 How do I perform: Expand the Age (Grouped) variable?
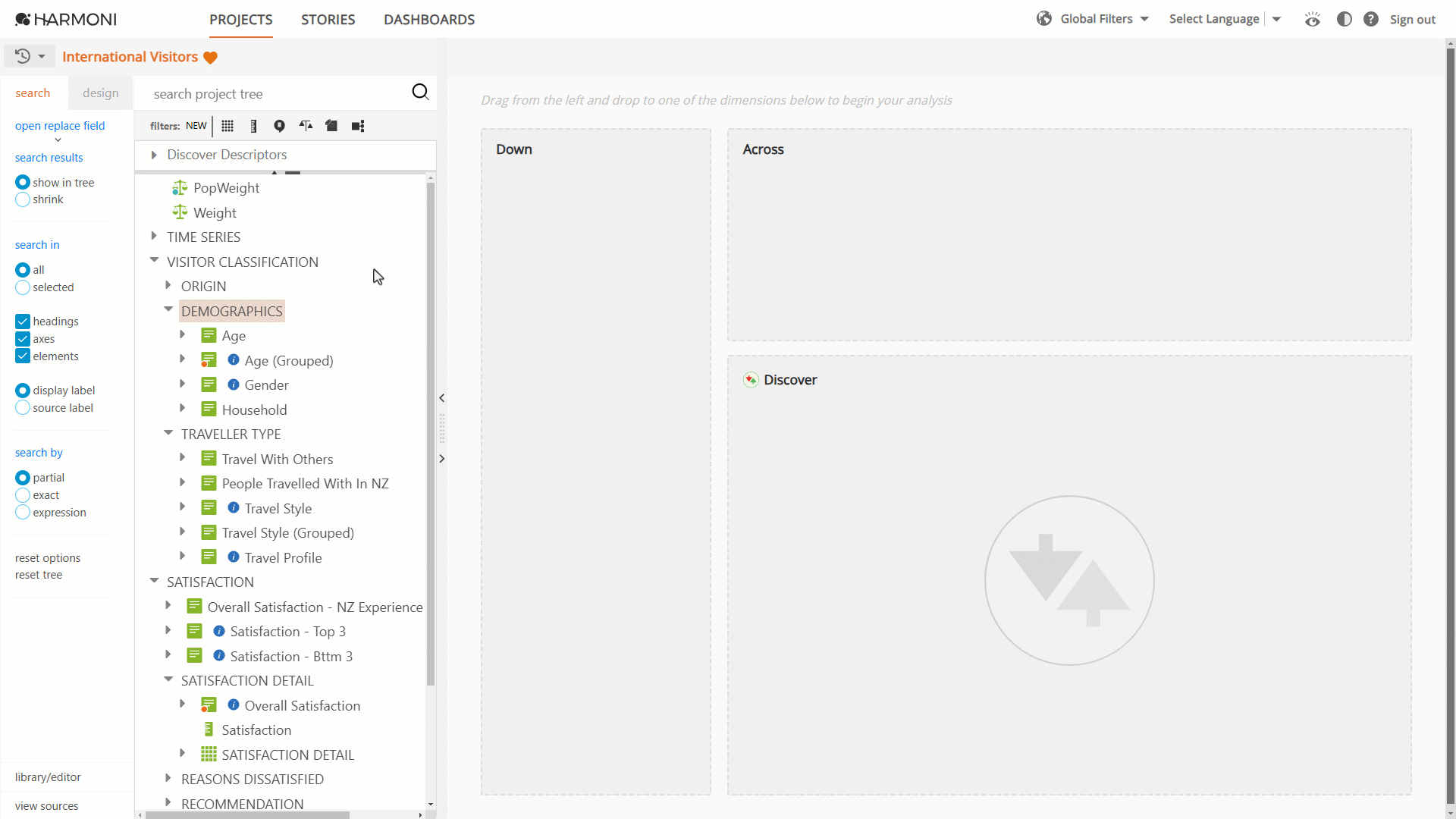183,359
